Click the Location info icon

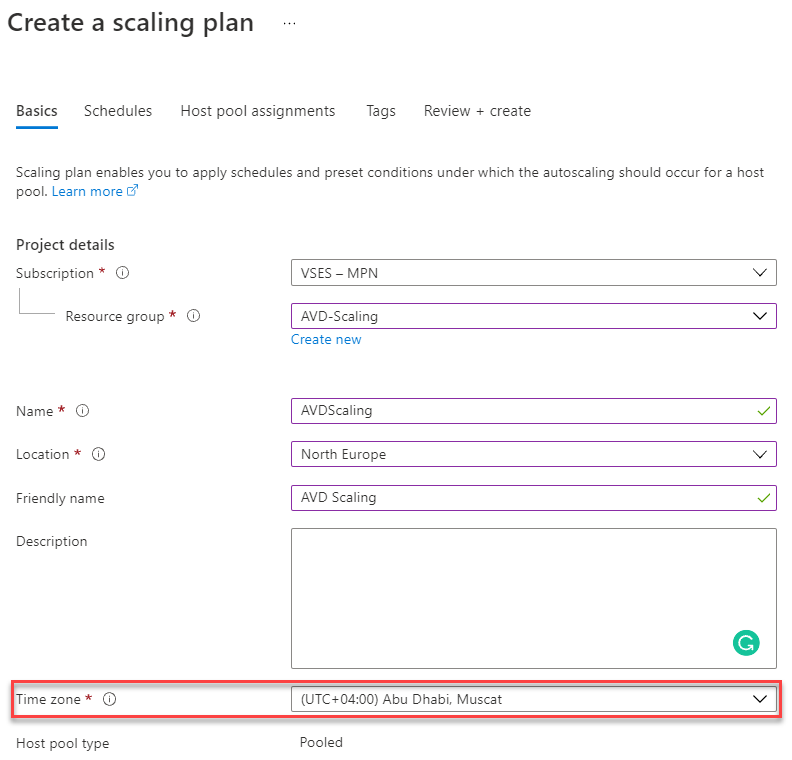coord(99,454)
